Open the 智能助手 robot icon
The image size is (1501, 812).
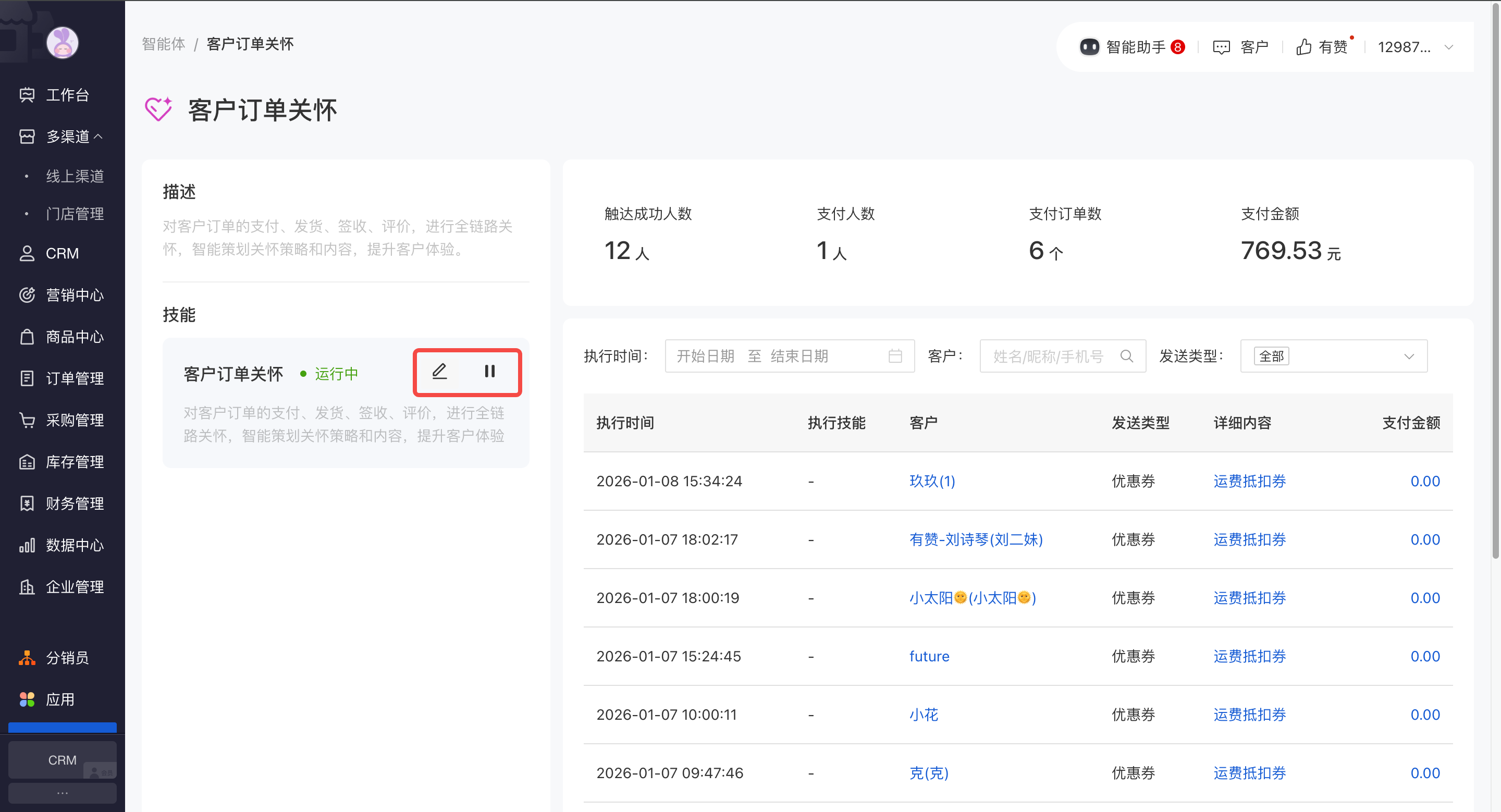tap(1089, 46)
